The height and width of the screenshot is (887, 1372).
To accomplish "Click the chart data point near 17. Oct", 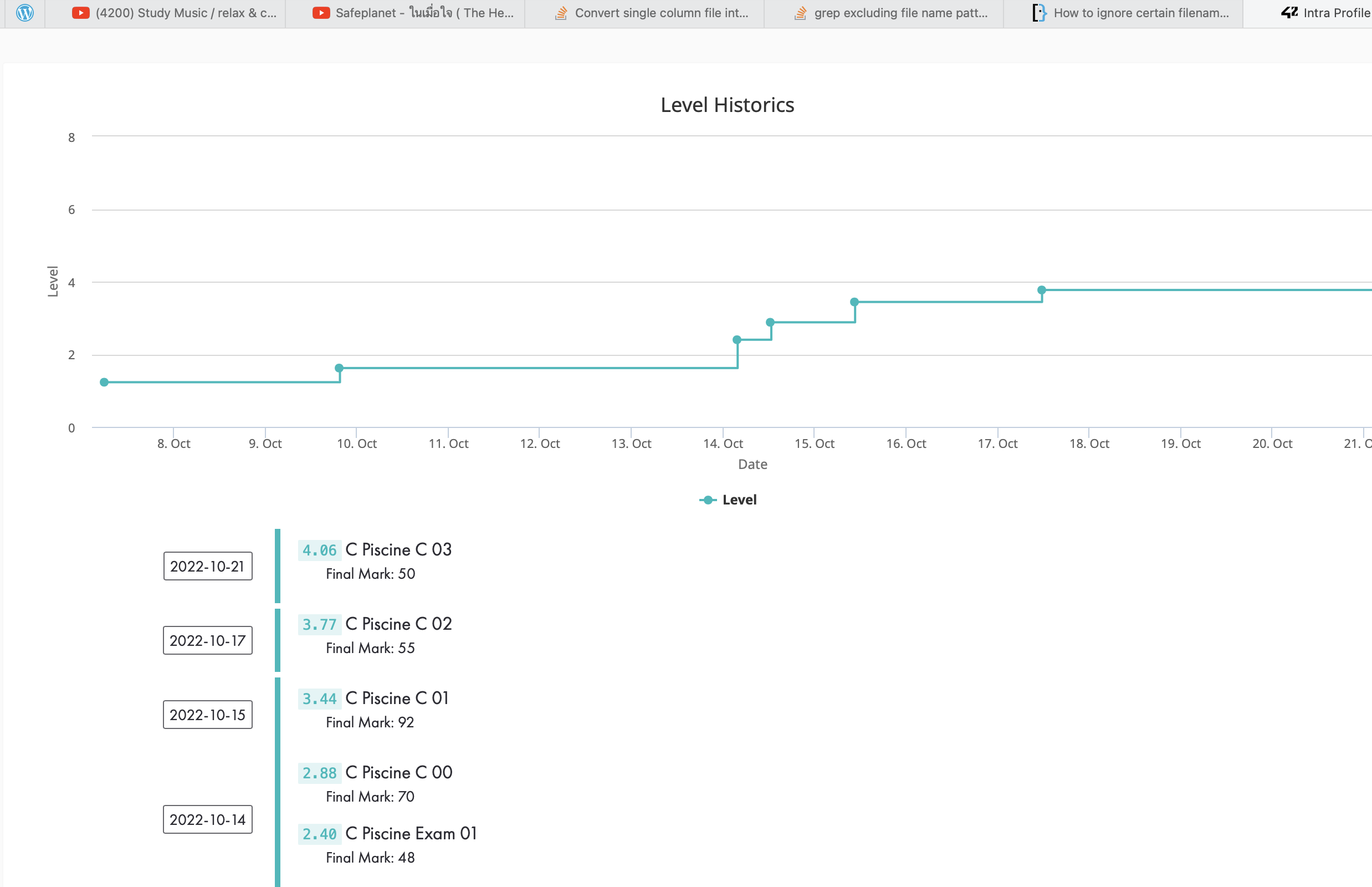I will pos(1042,290).
